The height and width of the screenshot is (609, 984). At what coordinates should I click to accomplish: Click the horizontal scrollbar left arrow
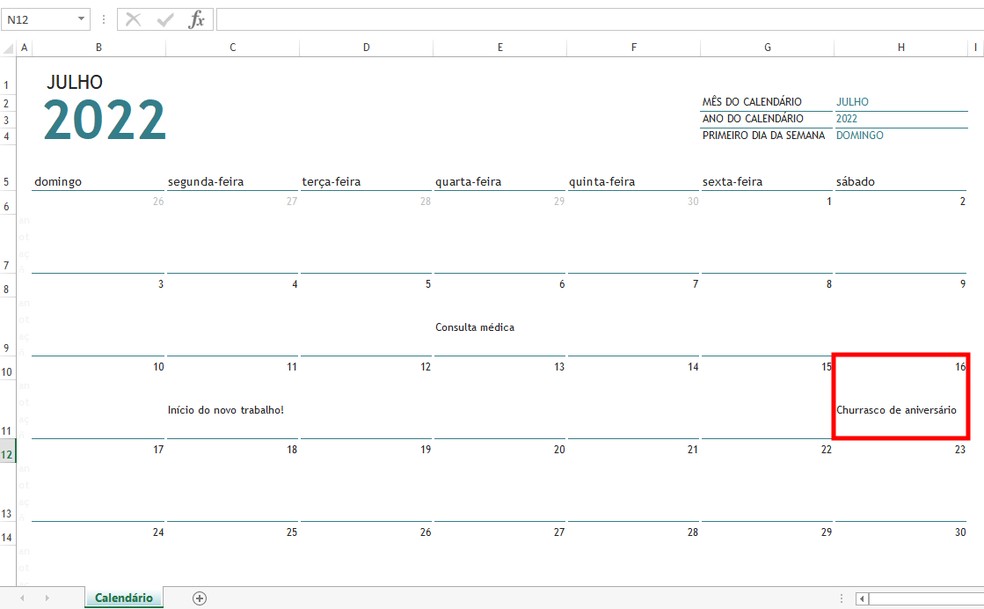pyautogui.click(x=861, y=597)
